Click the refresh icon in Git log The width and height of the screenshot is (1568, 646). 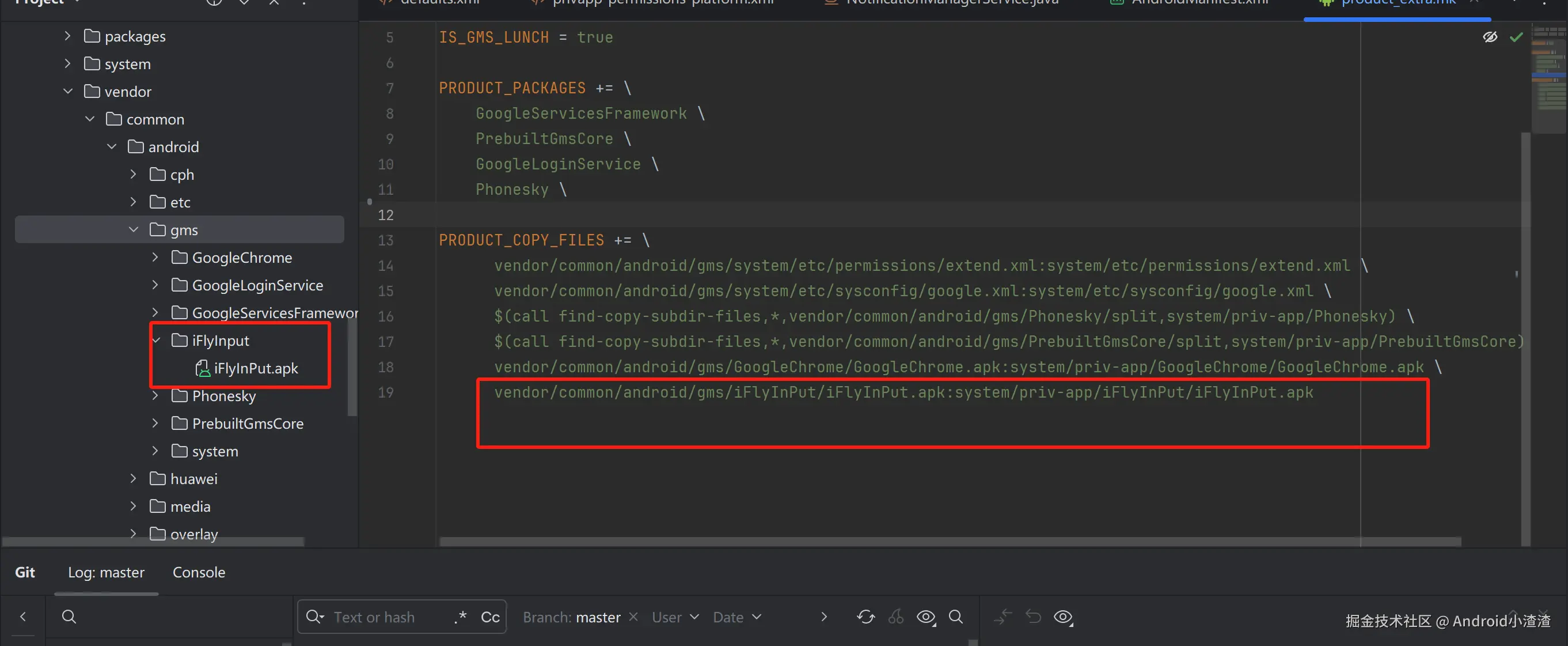coord(865,617)
